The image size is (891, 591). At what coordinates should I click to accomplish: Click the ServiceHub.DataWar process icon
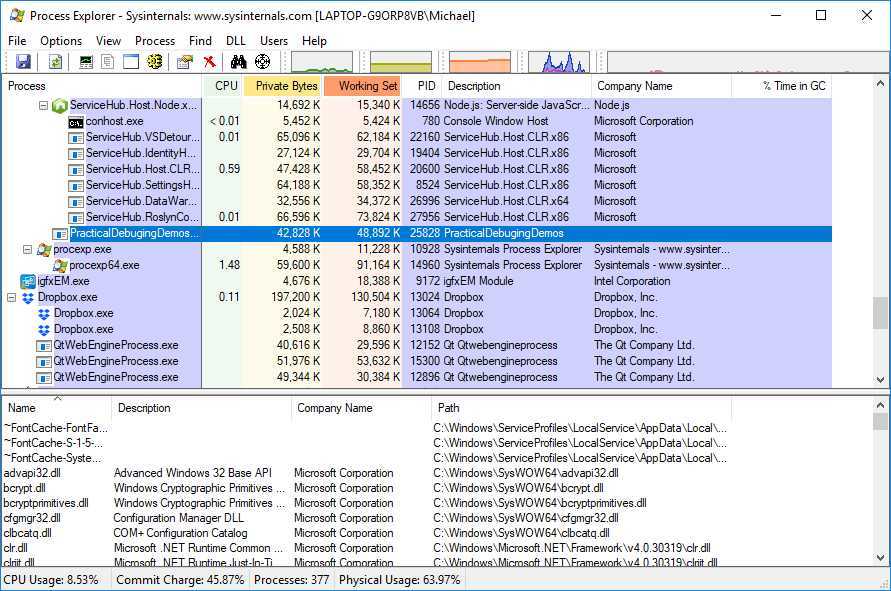pos(76,202)
